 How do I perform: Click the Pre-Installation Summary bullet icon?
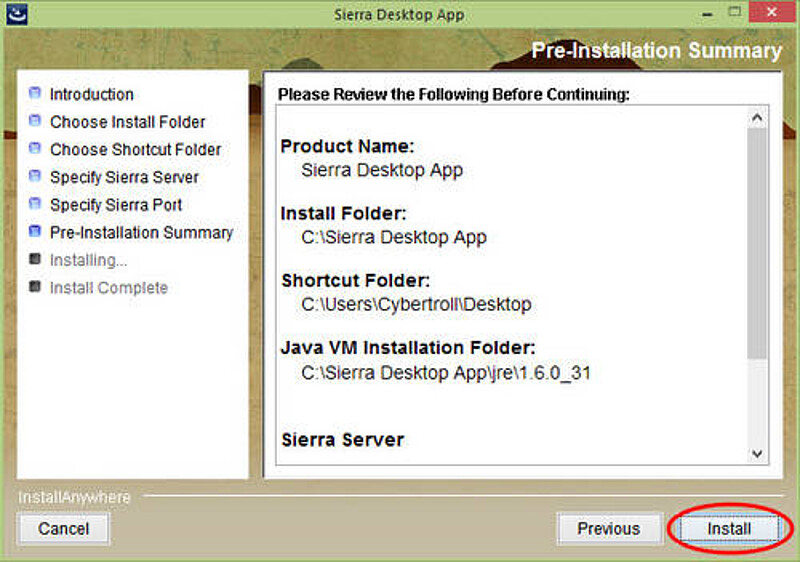(35, 231)
